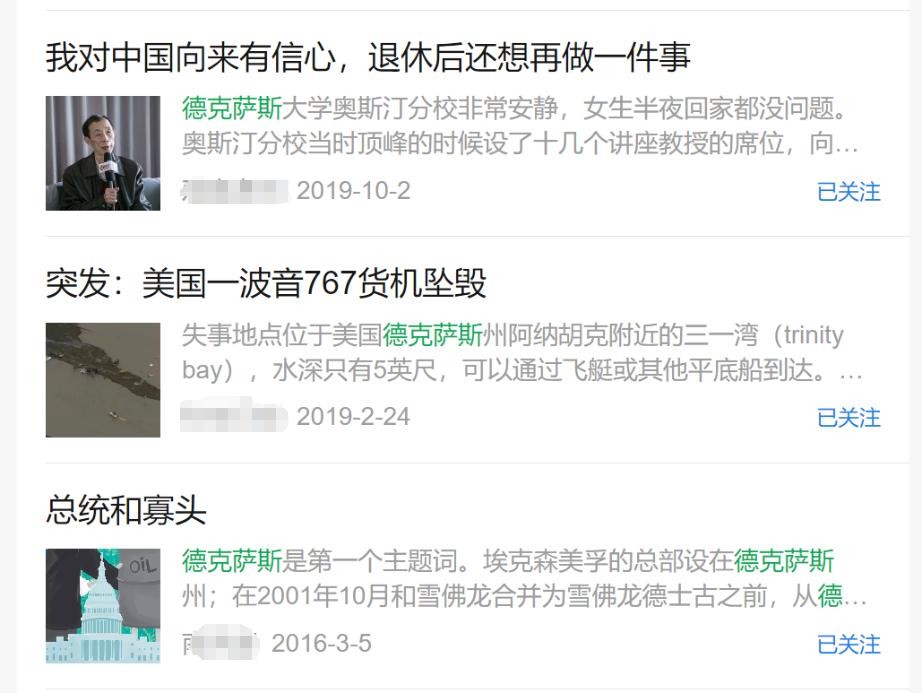Screen dimensions: 923x693
Task: Click 已关注 next to 2019-2-24 entry
Action: (x=848, y=418)
